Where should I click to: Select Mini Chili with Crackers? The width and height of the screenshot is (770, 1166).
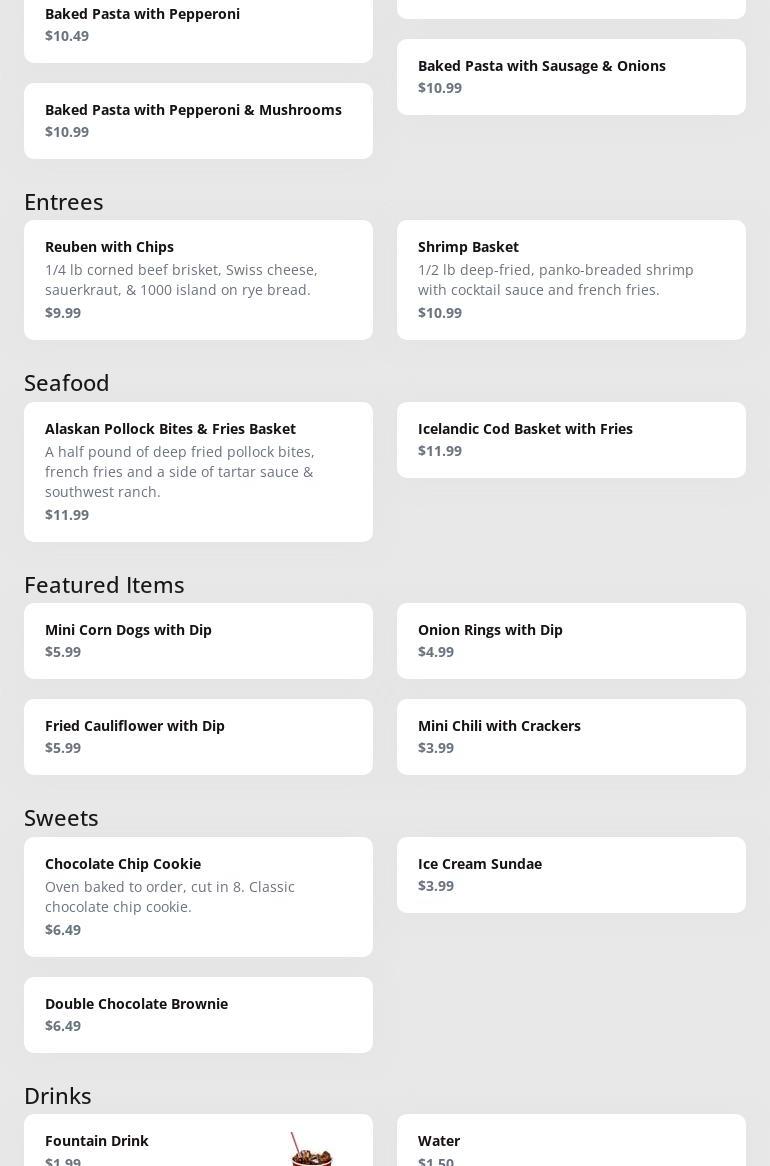(x=571, y=737)
